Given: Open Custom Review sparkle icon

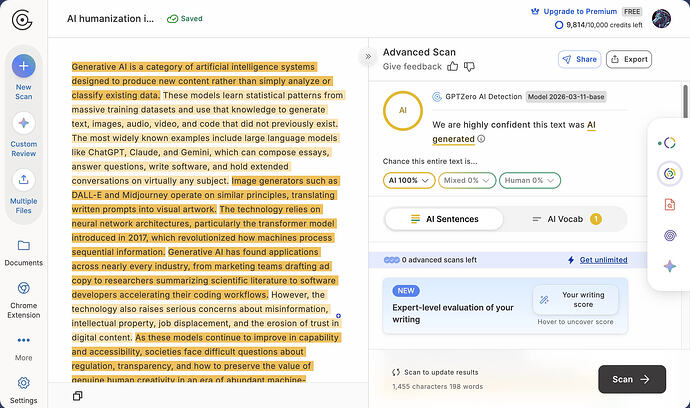Looking at the screenshot, I should point(24,123).
